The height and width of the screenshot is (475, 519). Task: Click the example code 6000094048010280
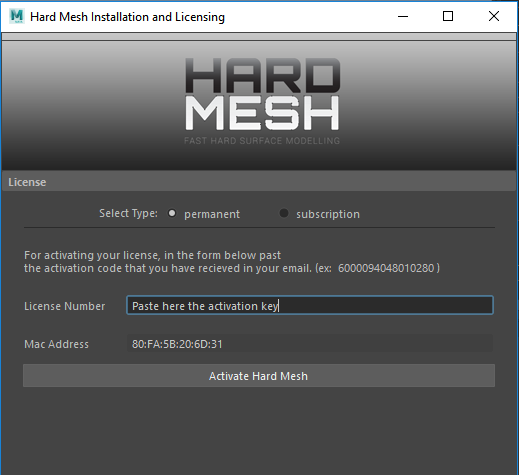click(386, 268)
